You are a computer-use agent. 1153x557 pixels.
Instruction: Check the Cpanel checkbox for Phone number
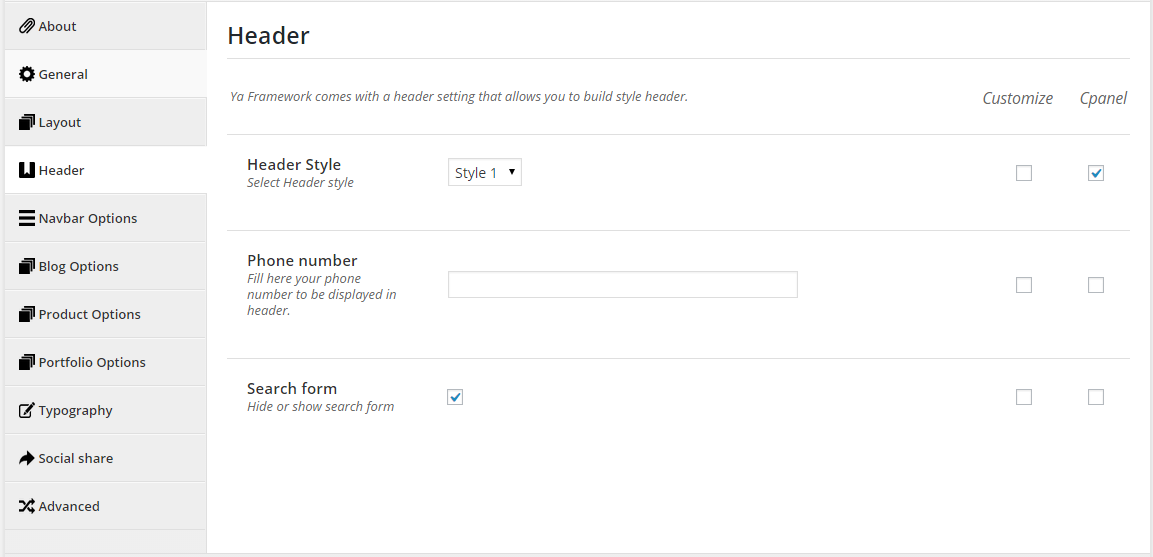[1096, 285]
